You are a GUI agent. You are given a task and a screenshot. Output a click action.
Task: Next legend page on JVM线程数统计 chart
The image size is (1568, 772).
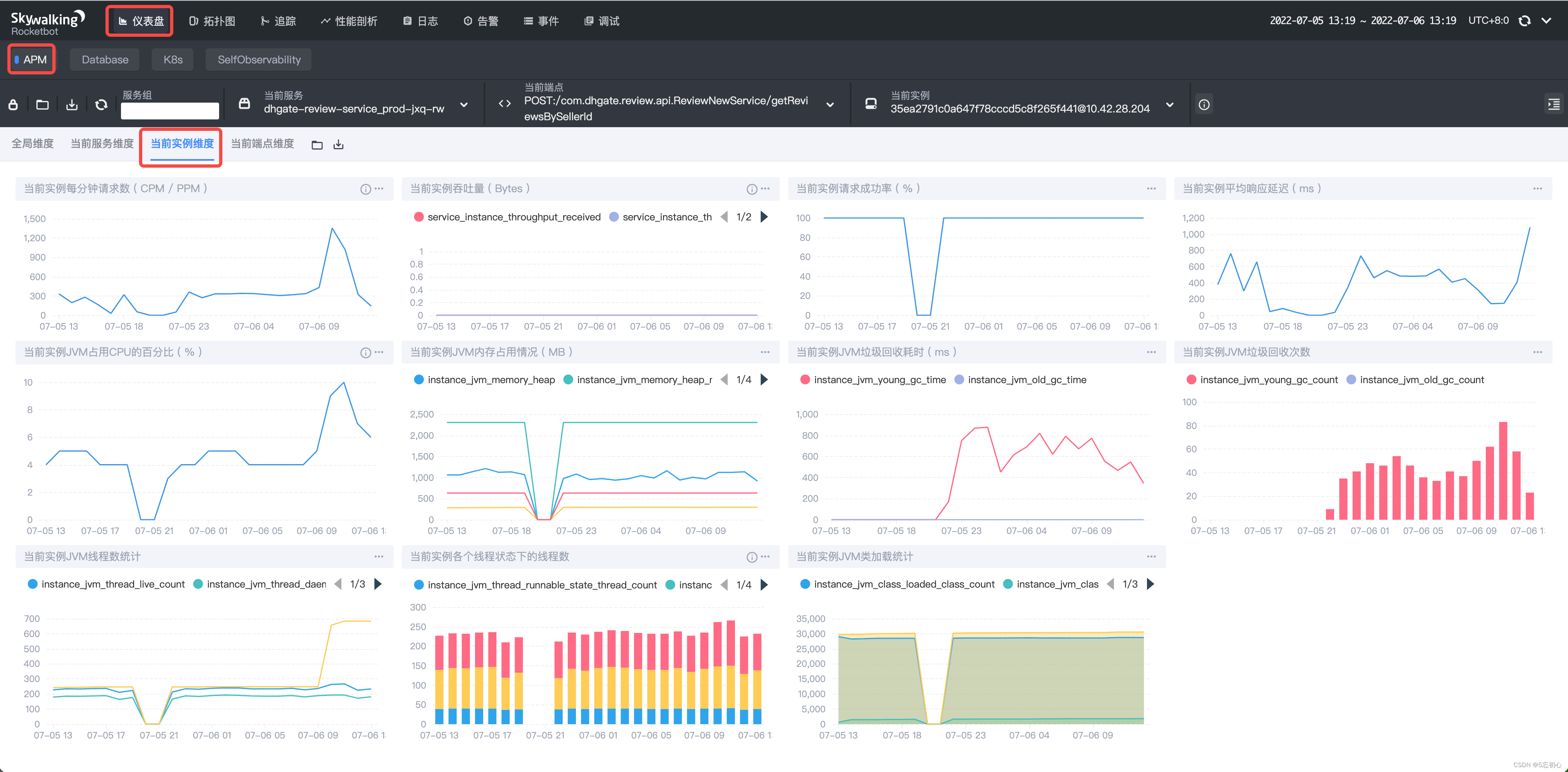(378, 584)
